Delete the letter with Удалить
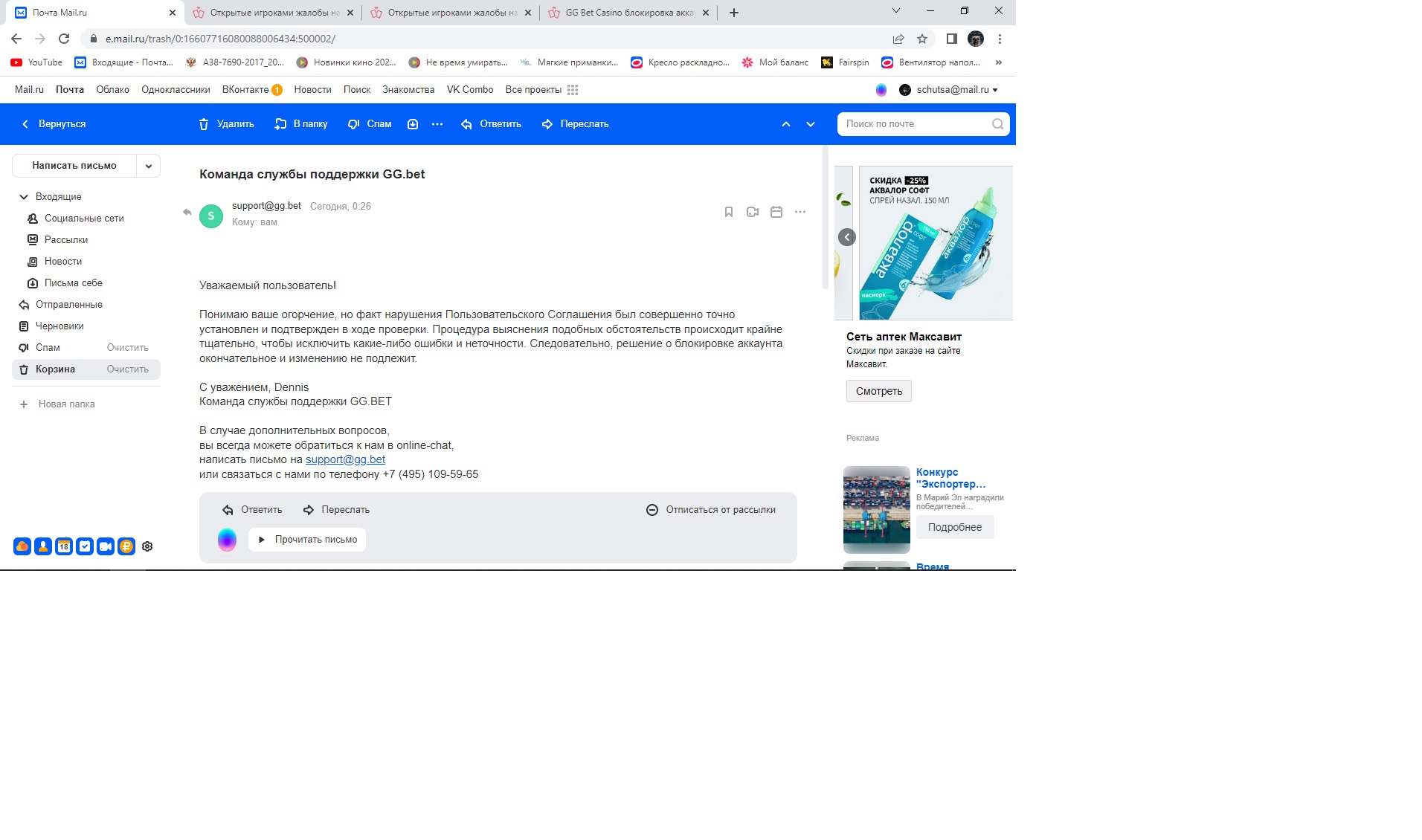Image resolution: width=1422 pixels, height=840 pixels. pos(226,124)
